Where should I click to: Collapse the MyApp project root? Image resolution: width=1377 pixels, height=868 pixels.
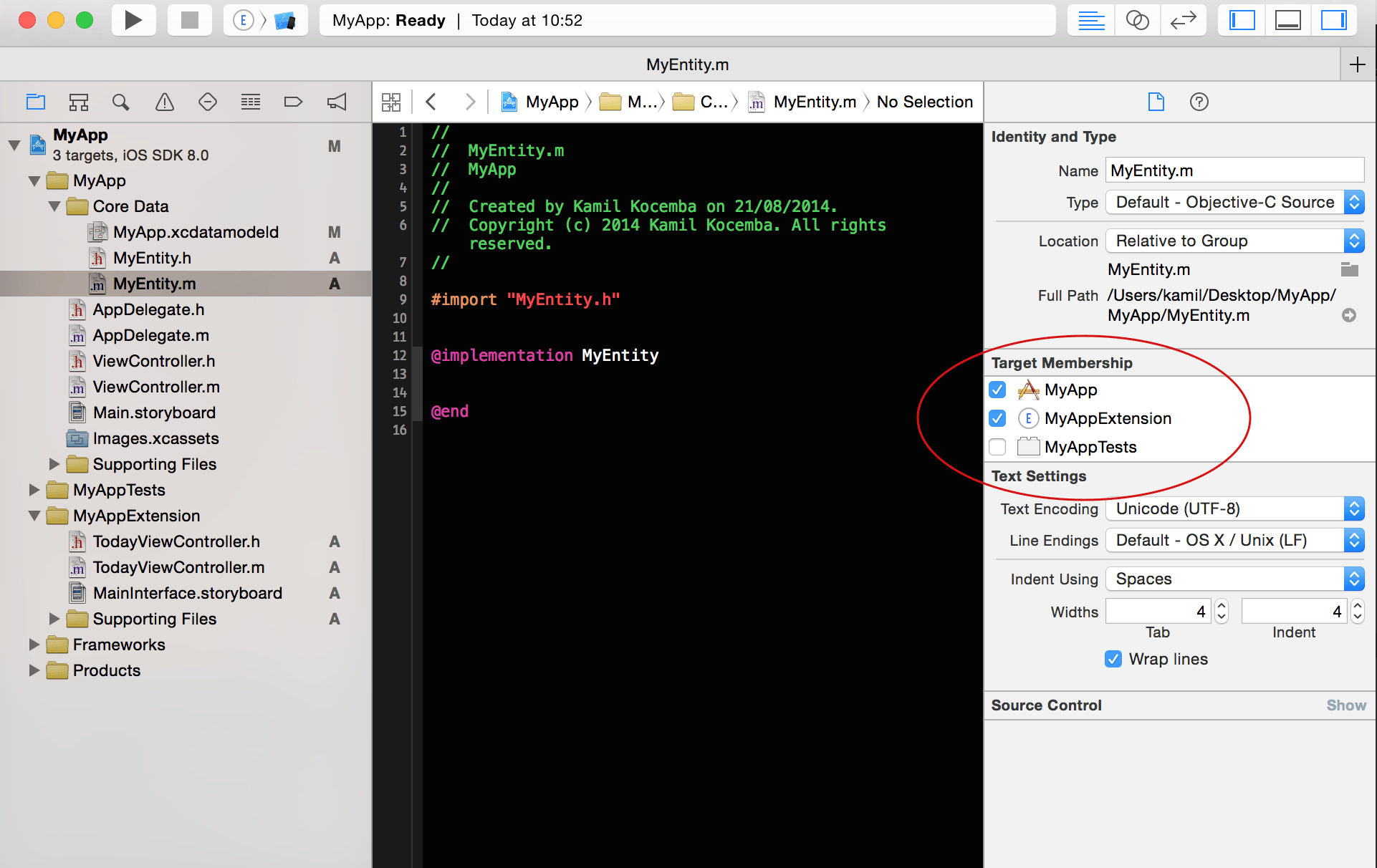click(x=14, y=145)
